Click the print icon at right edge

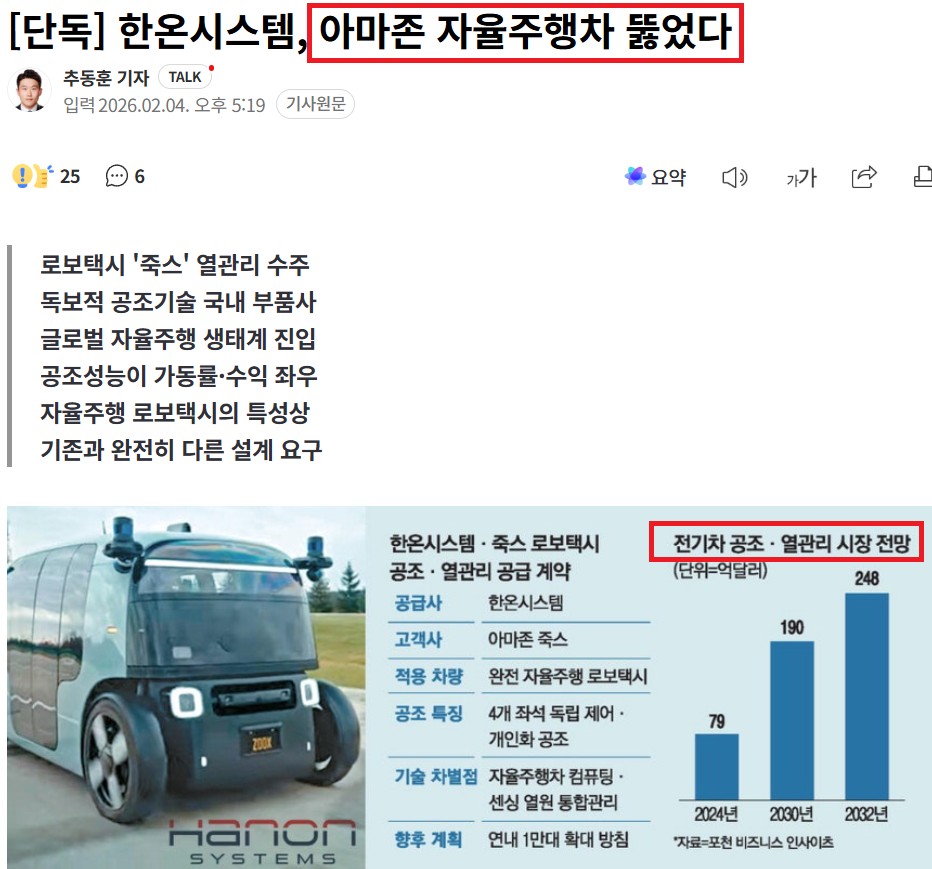(922, 177)
